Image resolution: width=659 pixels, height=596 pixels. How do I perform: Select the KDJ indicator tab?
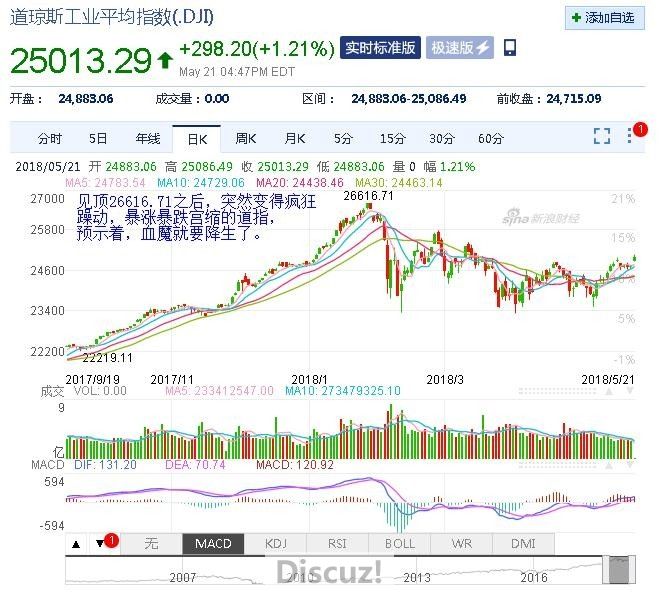pos(275,544)
